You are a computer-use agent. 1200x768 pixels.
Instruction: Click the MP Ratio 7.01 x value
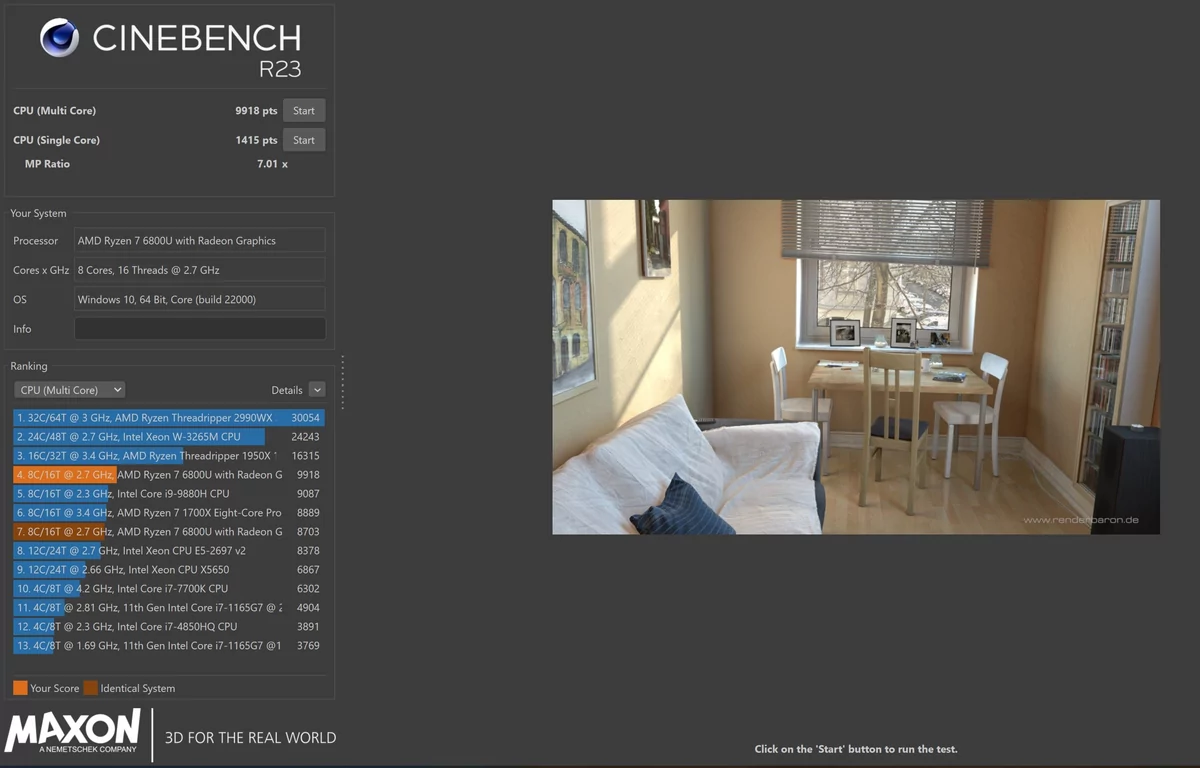(272, 164)
